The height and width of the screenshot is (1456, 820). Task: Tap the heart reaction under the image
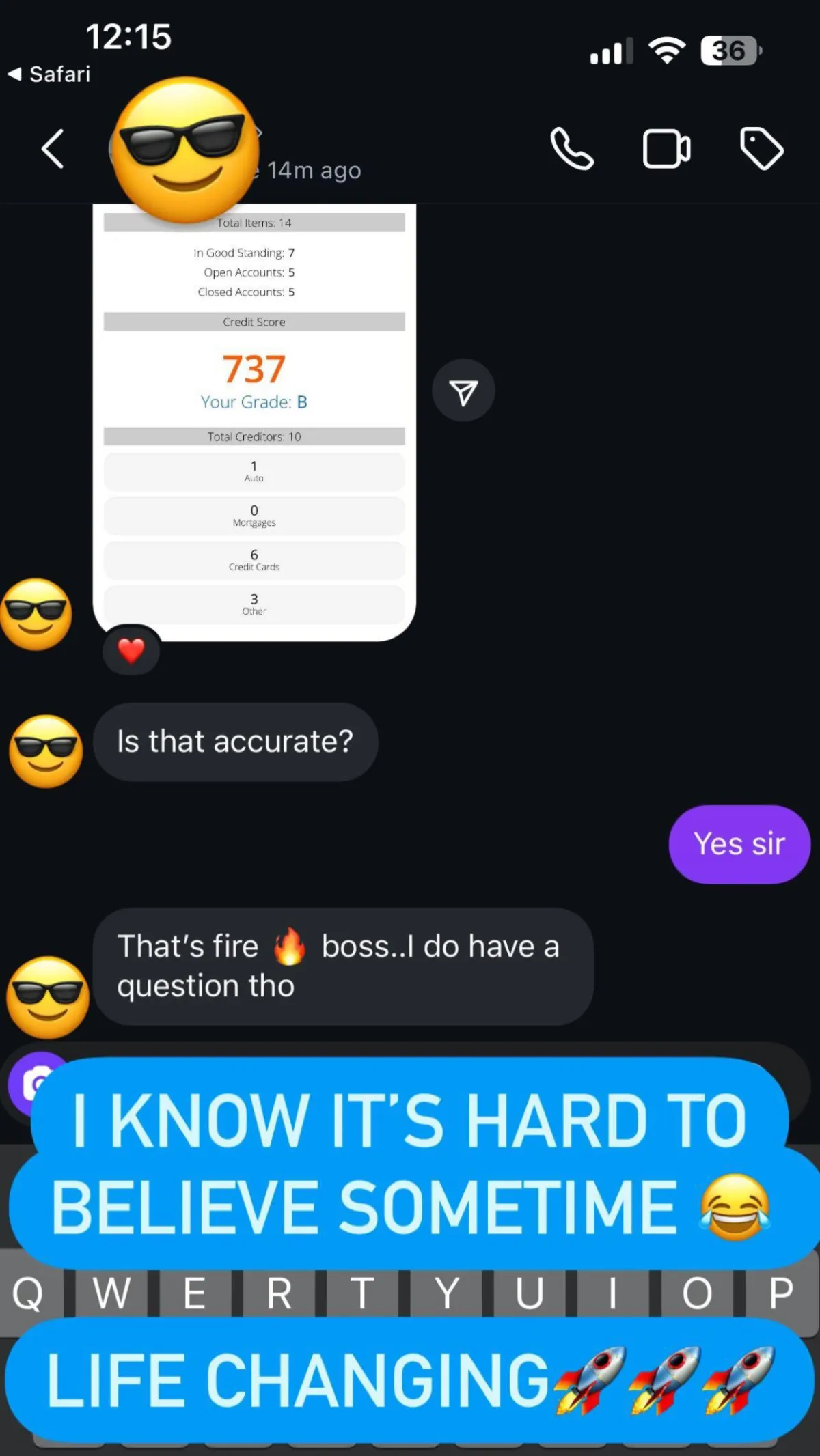[x=131, y=650]
